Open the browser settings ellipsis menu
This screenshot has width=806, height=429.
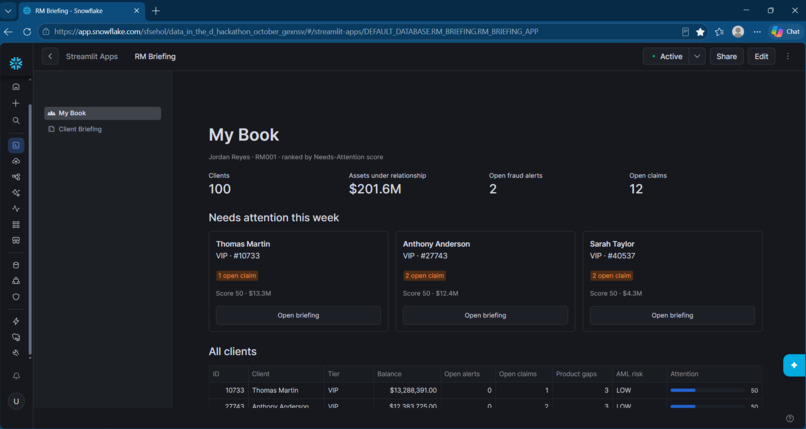[x=757, y=32]
